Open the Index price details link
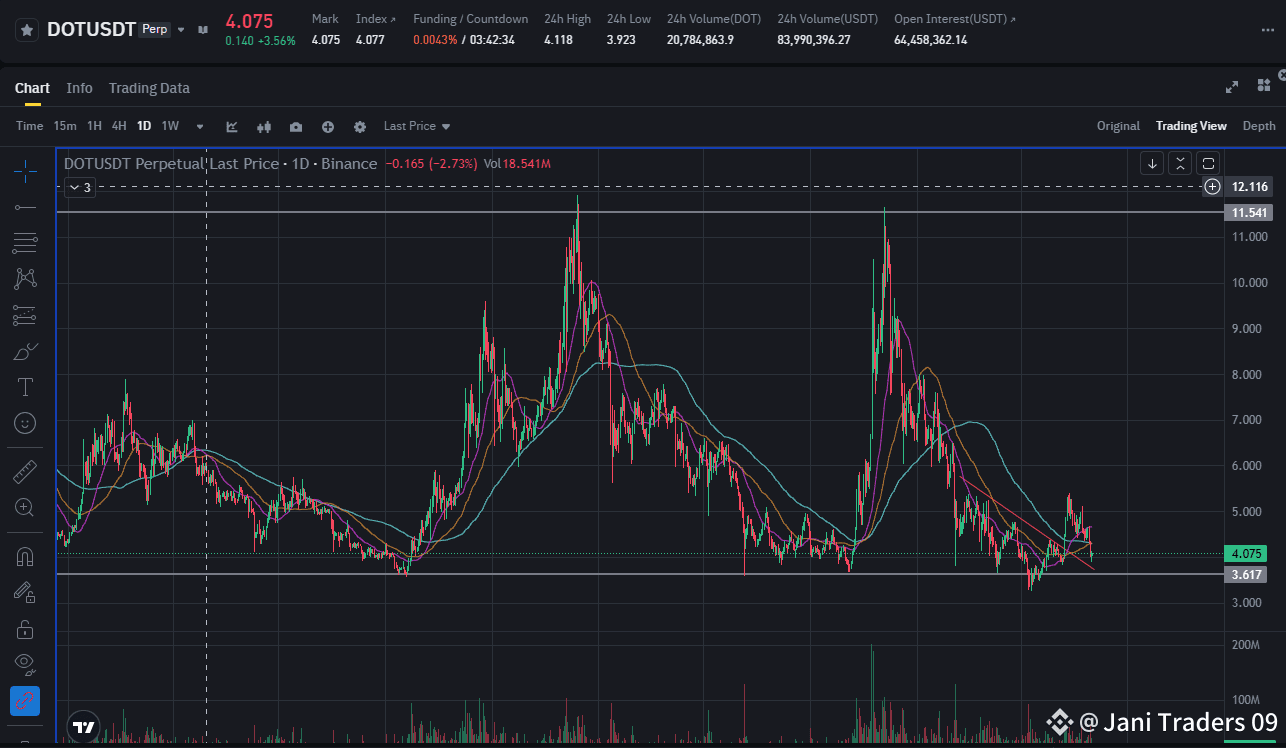Viewport: 1286px width, 748px height. click(376, 19)
